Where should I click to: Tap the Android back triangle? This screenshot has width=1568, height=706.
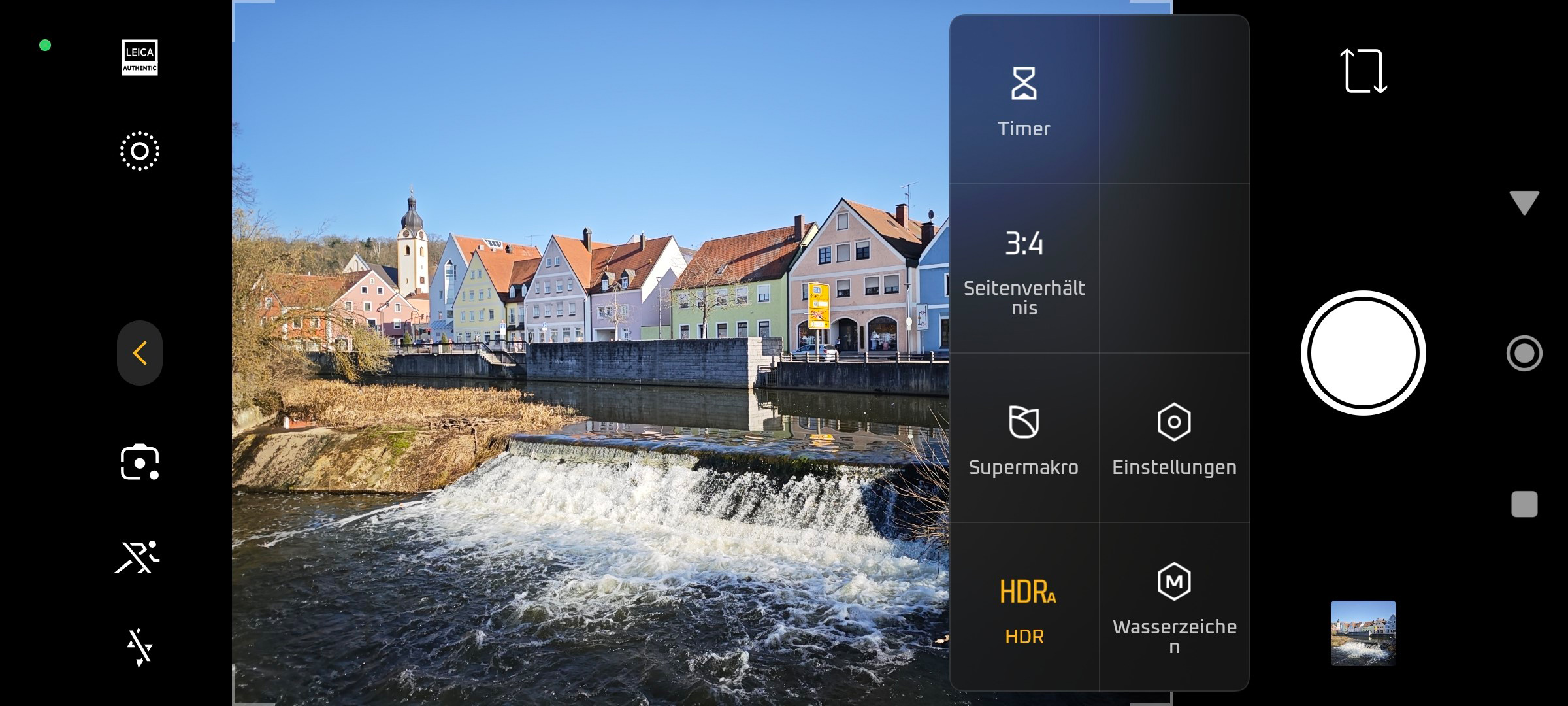[1524, 203]
